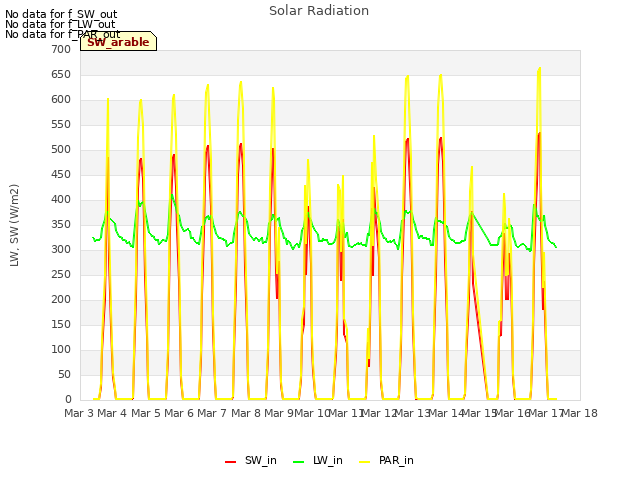Click the 100 y-axis value

[61, 350]
